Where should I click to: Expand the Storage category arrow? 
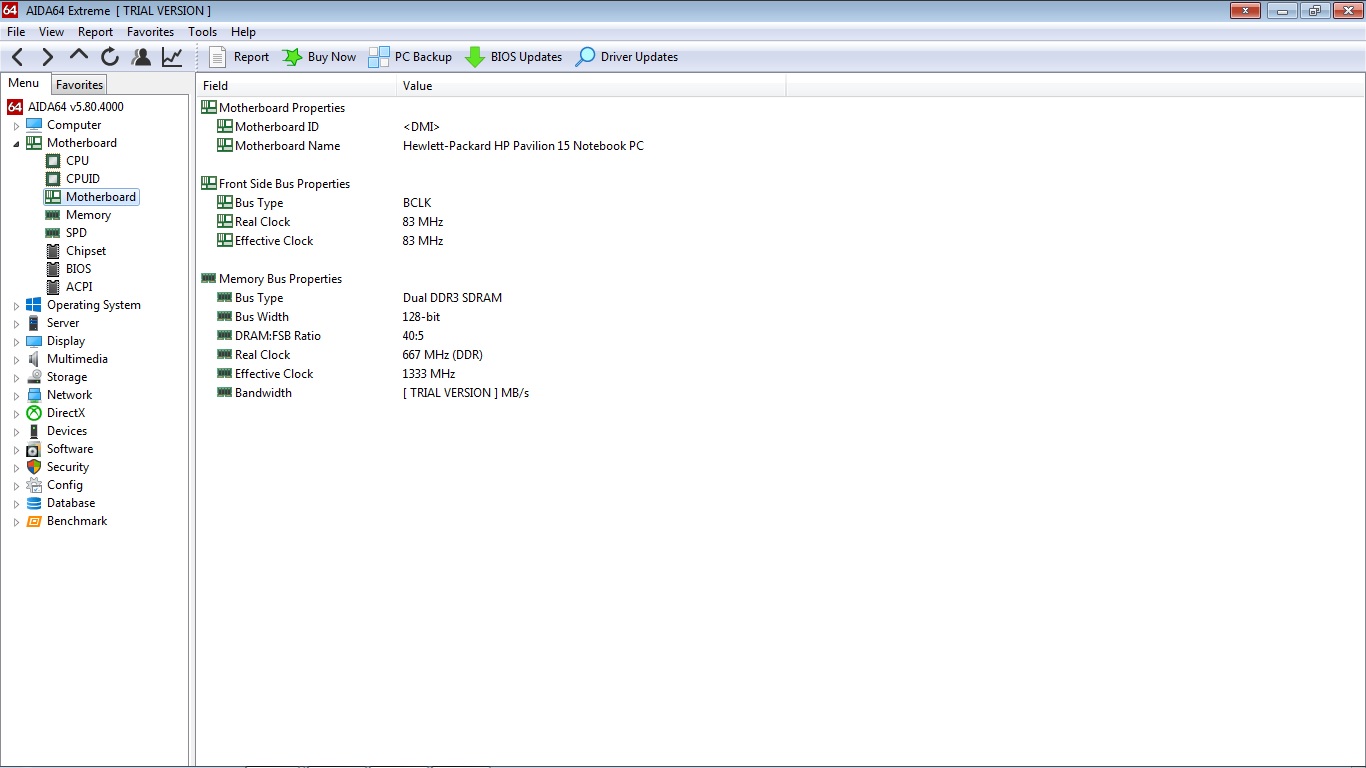pos(16,378)
